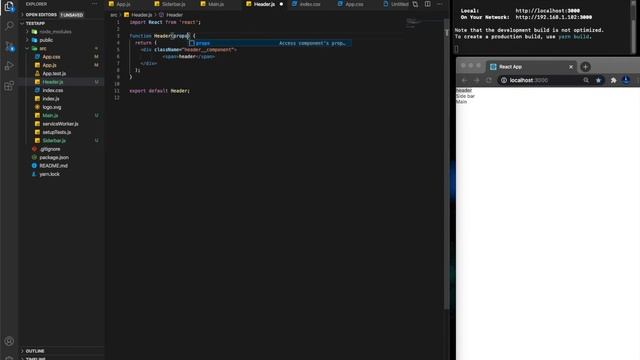Open editor more actions ellipsis menu

(440, 4)
